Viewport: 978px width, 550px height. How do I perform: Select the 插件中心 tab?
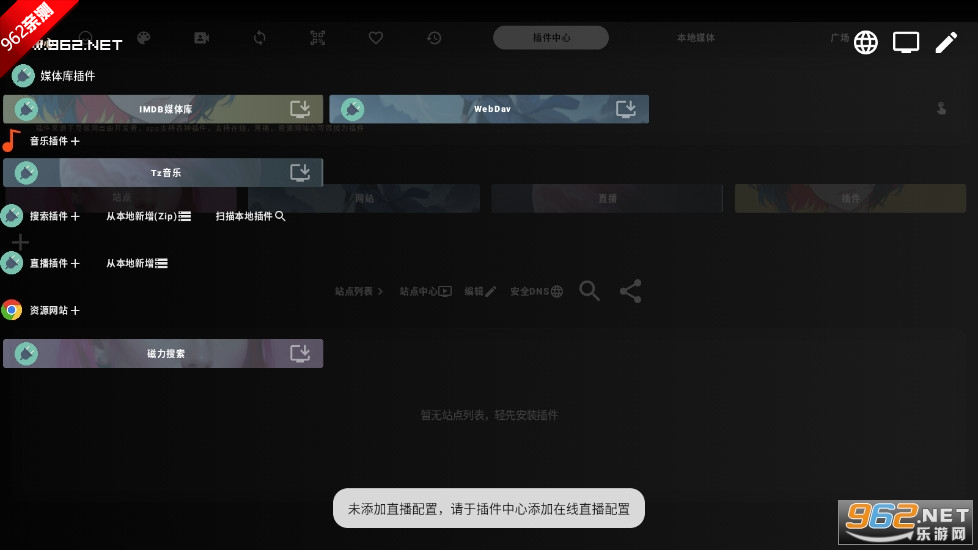[551, 37]
